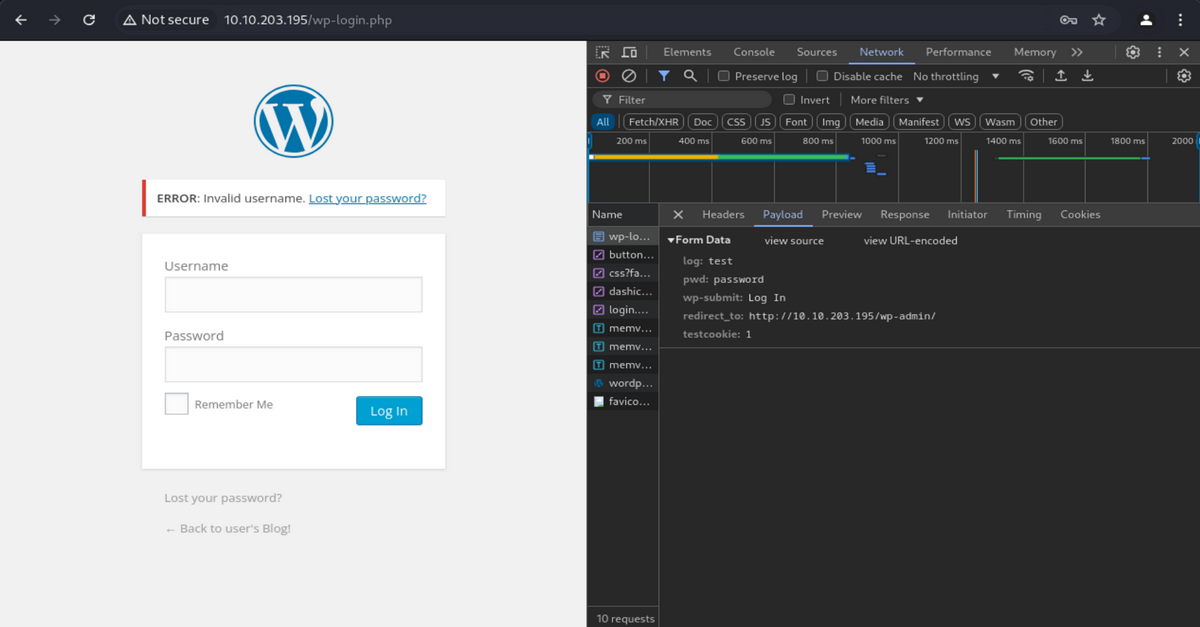Stop recording network log
1200x627 pixels.
pyautogui.click(x=602, y=76)
